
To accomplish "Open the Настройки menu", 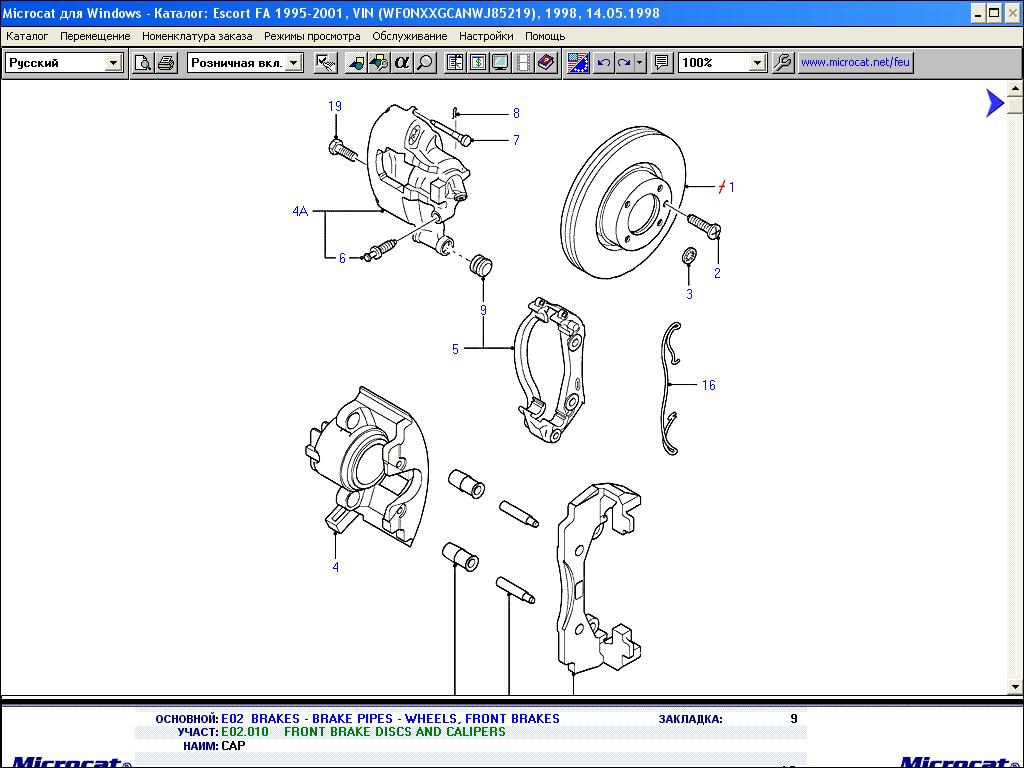I will pyautogui.click(x=486, y=36).
